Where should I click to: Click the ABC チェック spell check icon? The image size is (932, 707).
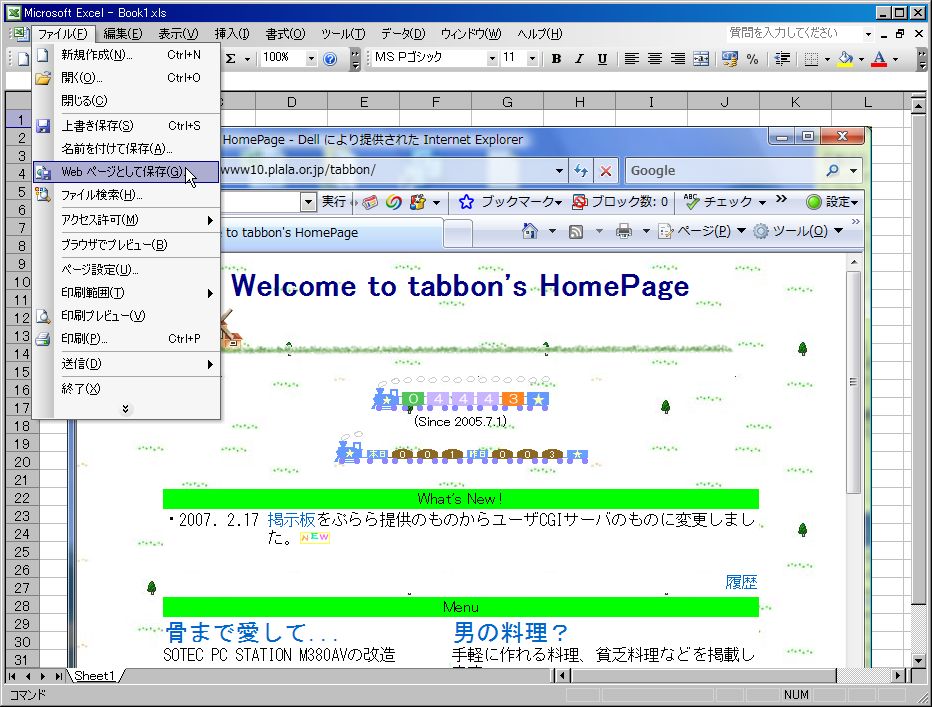[x=691, y=202]
